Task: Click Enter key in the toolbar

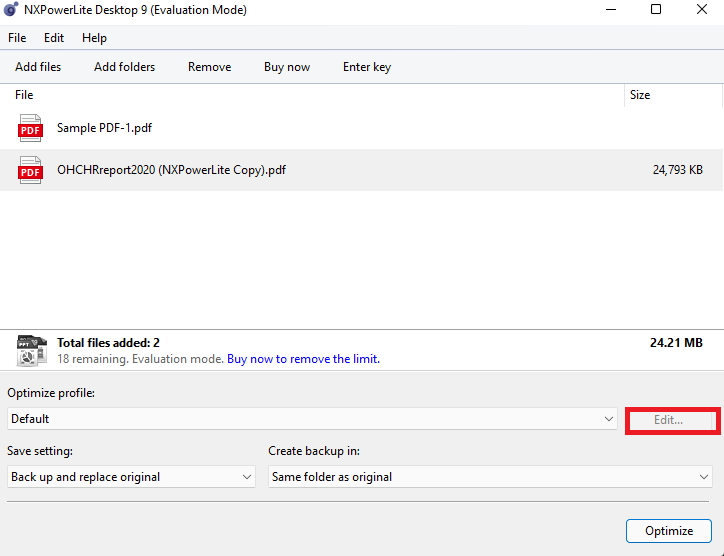Action: point(367,67)
